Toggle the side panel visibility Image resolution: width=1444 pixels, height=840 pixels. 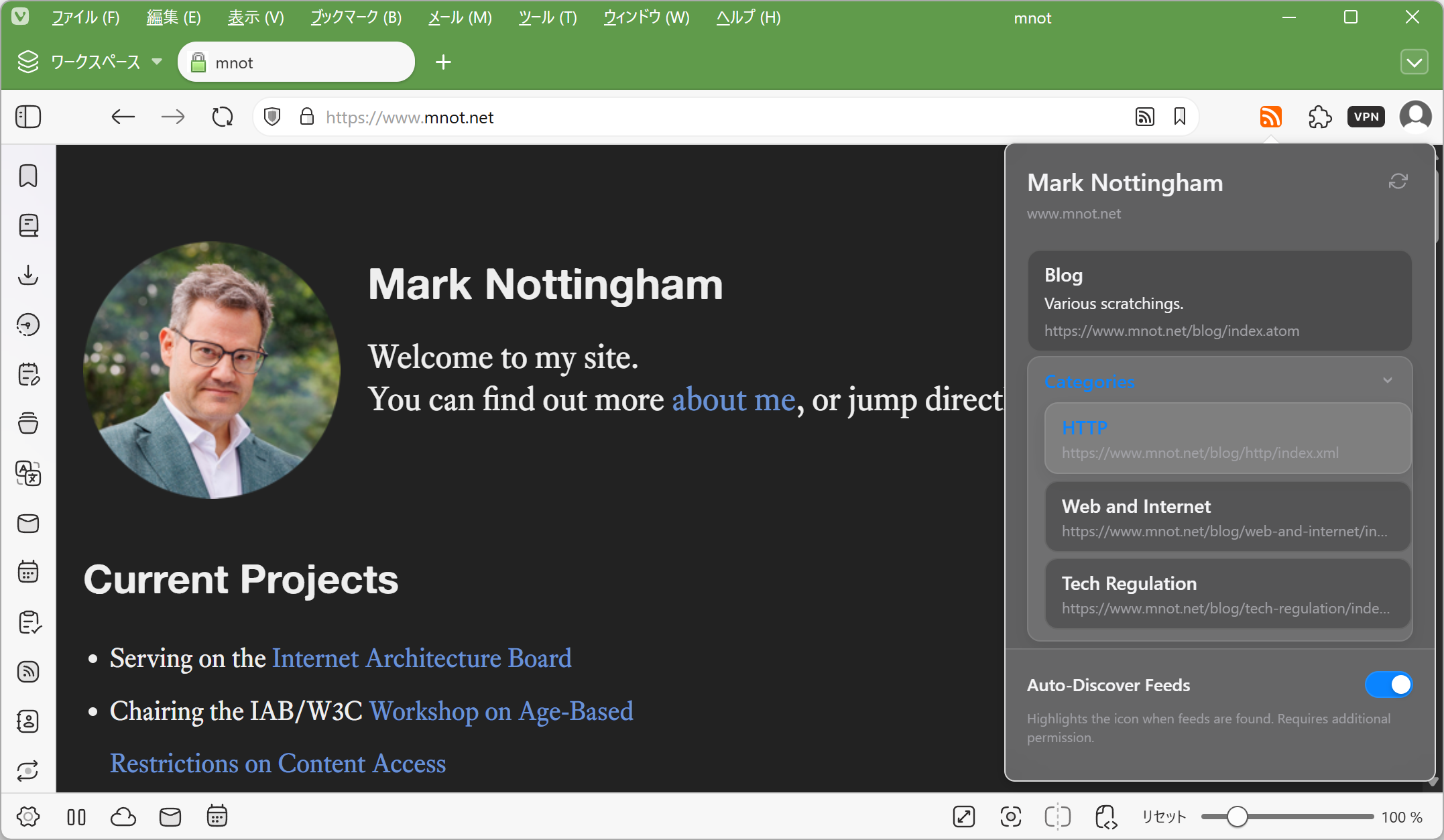click(28, 117)
